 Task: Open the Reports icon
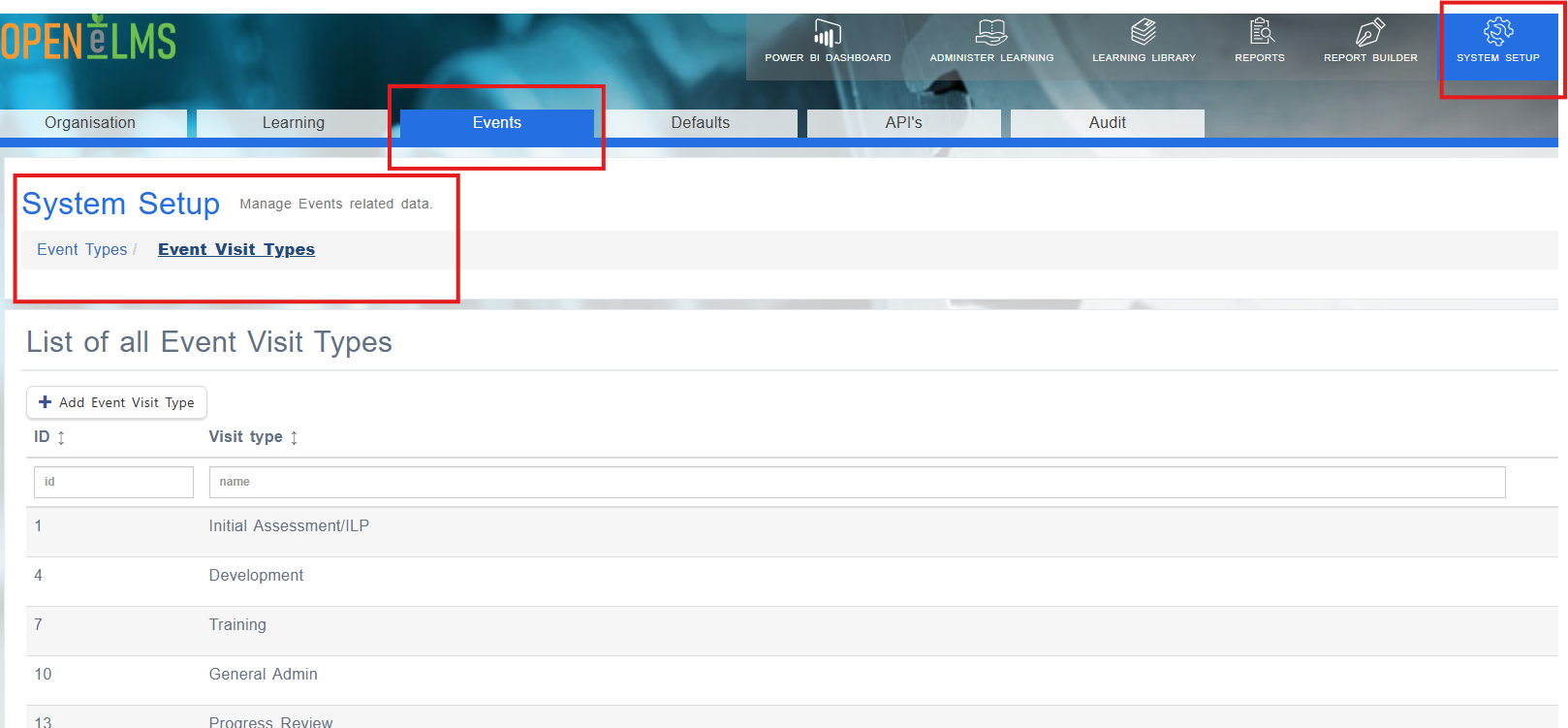tap(1261, 32)
